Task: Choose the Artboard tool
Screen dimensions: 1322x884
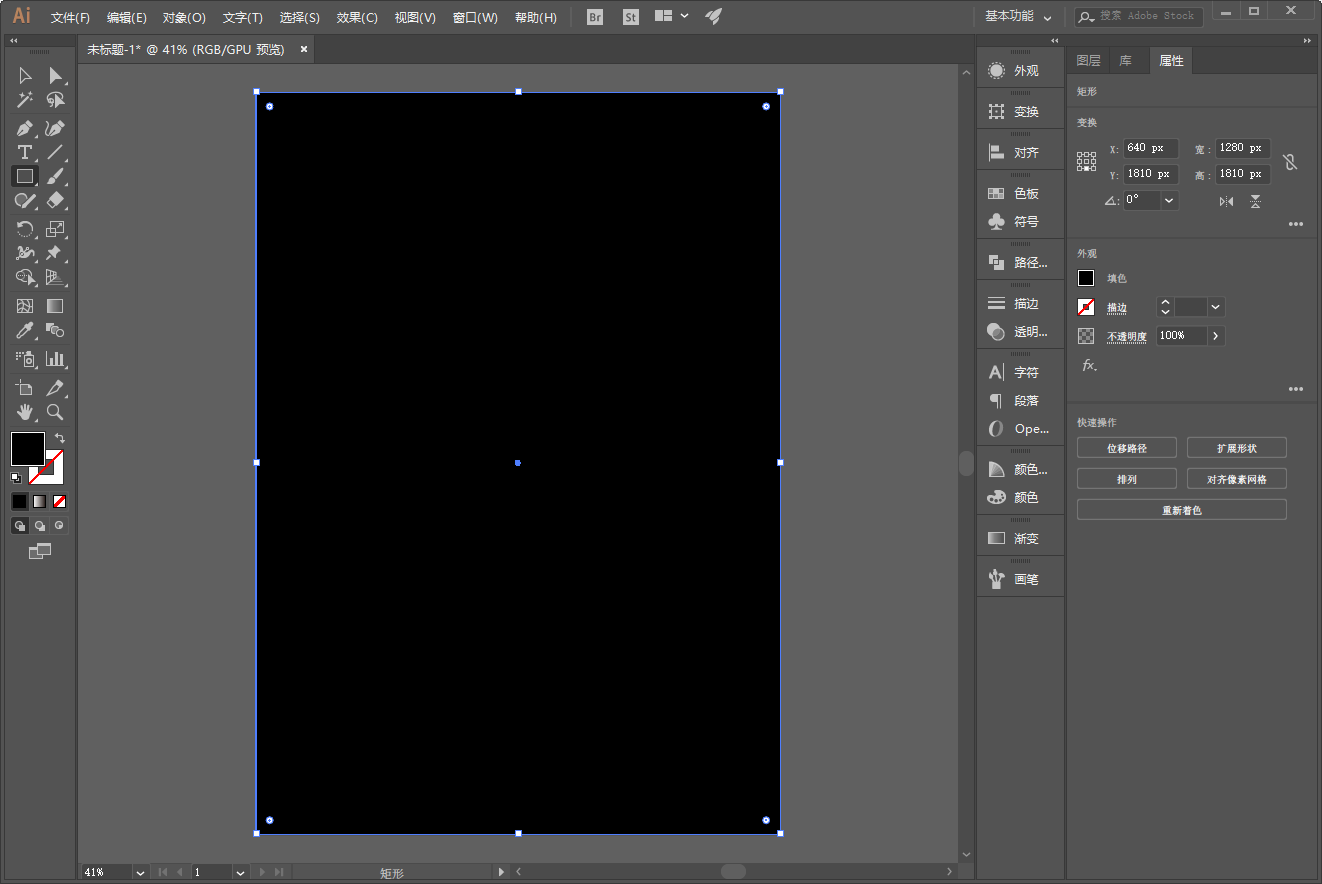Action: tap(25, 388)
